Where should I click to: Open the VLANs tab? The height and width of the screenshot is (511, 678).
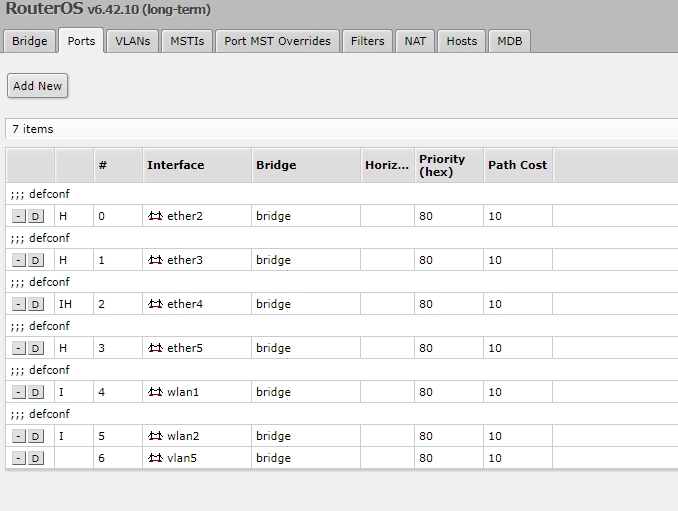coord(133,41)
